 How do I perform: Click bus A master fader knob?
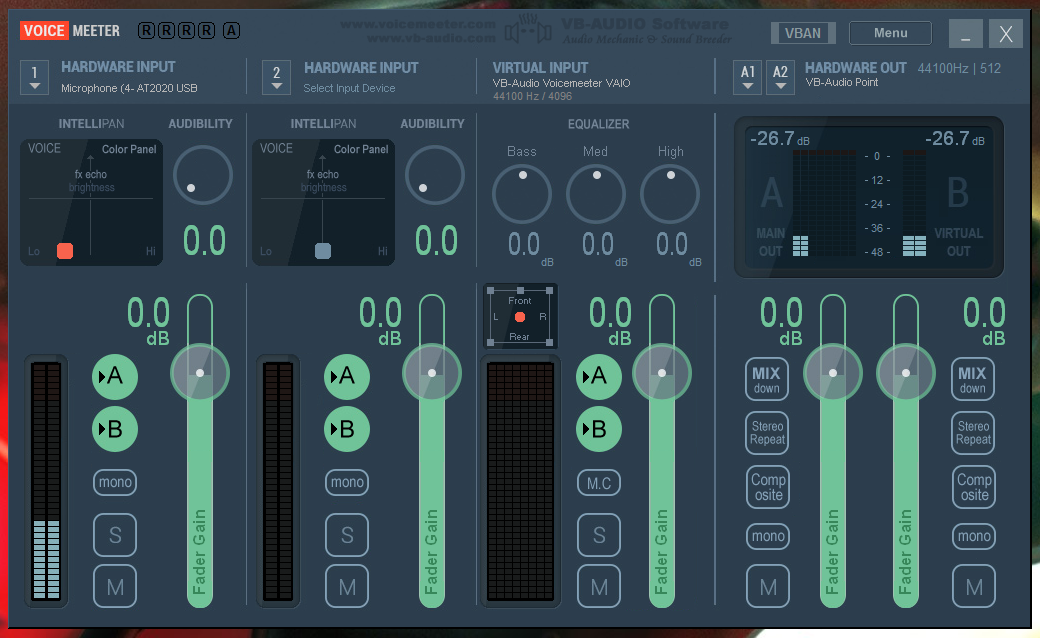point(832,373)
